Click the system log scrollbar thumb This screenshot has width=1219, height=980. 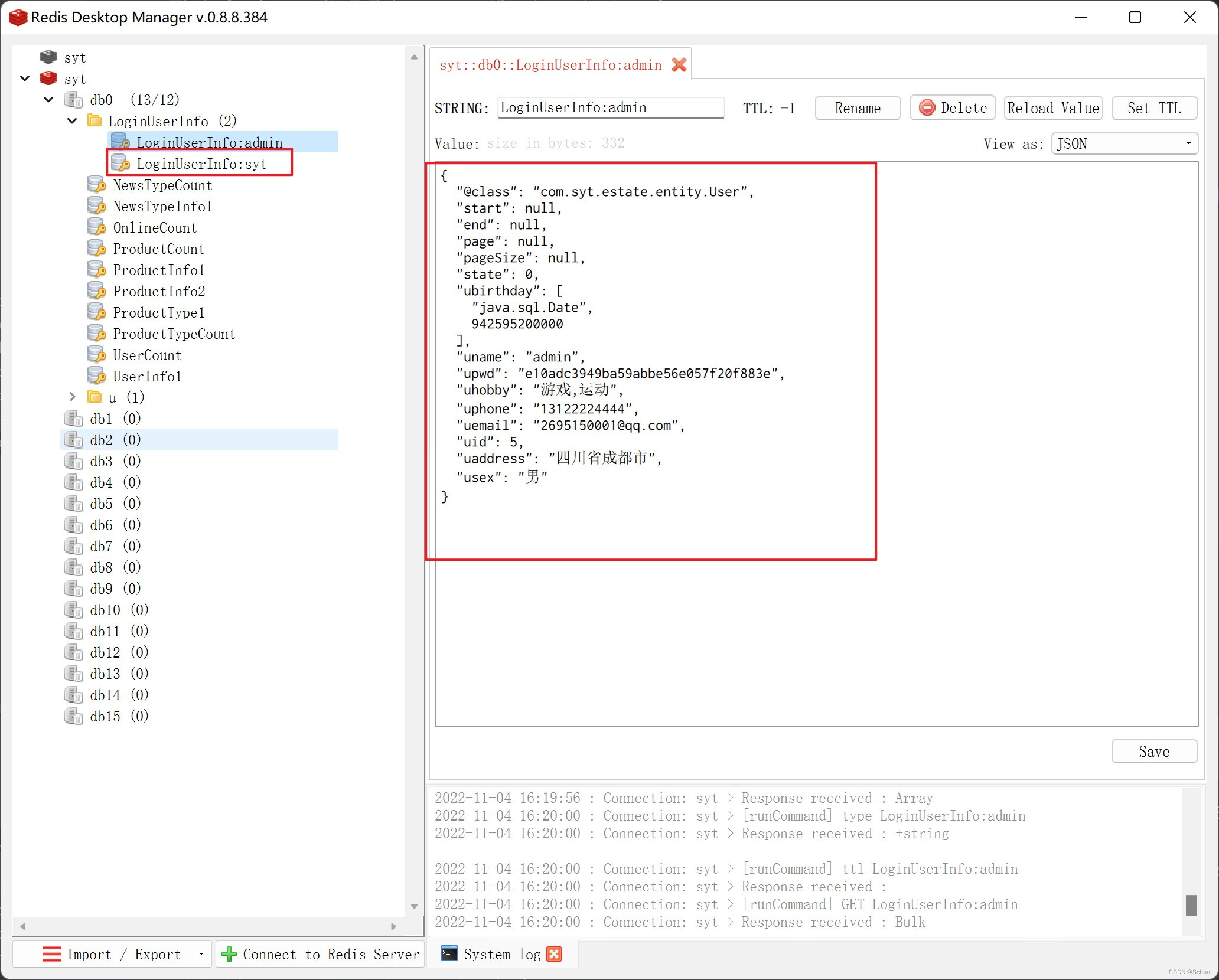(1191, 905)
